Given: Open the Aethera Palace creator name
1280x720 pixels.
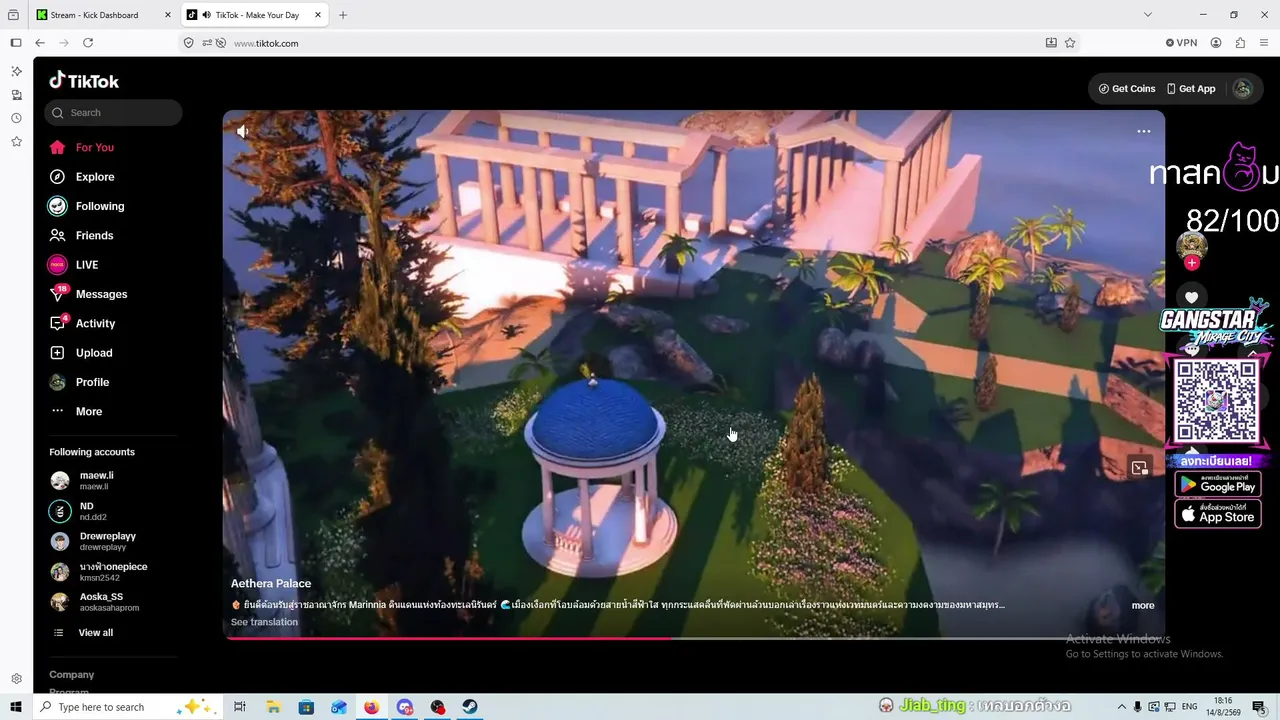Looking at the screenshot, I should (271, 583).
